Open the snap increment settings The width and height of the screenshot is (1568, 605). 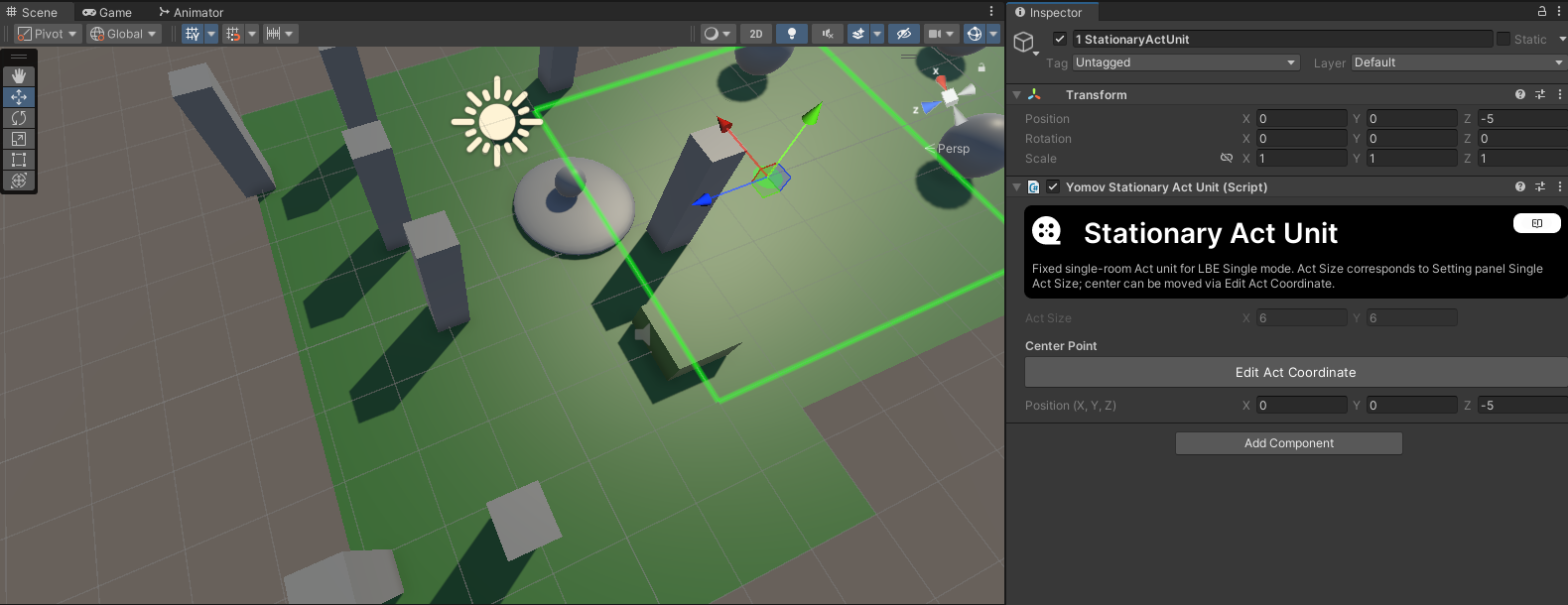tap(280, 34)
